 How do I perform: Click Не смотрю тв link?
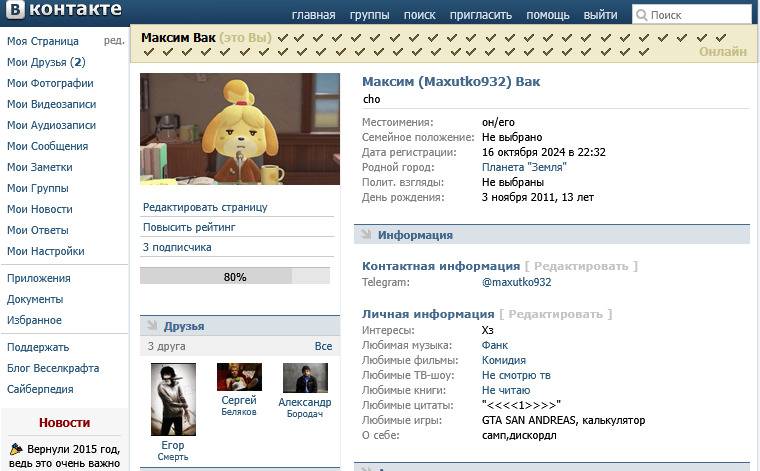[x=516, y=375]
